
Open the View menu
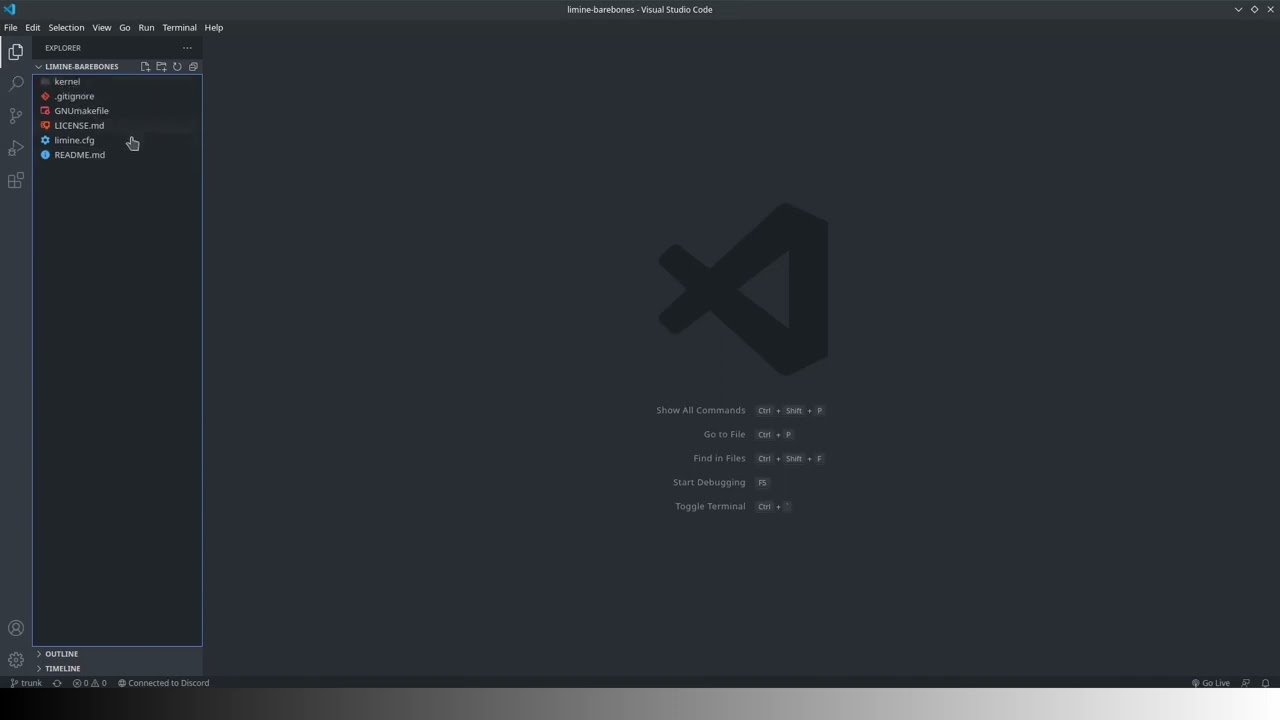[x=102, y=28]
